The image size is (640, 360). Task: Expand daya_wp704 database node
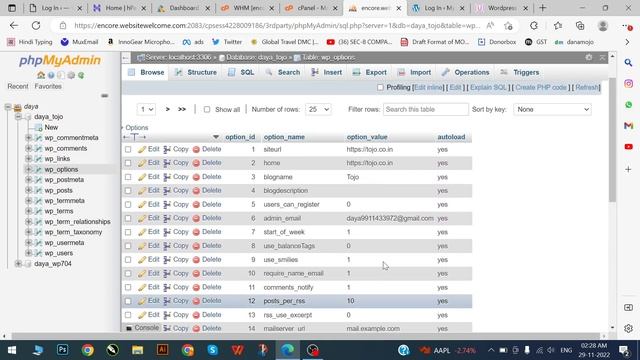18,264
